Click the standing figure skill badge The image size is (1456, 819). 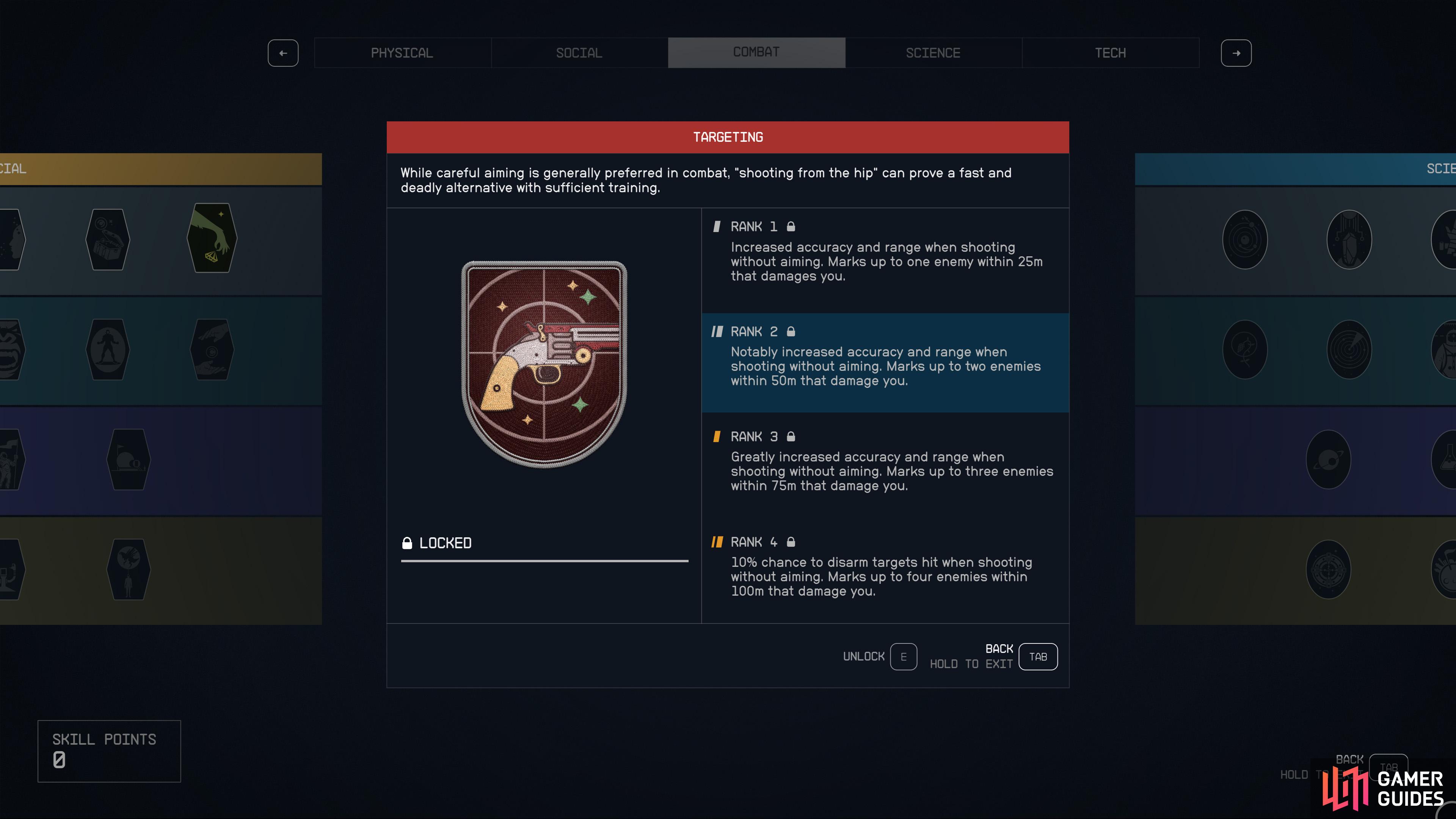[107, 349]
